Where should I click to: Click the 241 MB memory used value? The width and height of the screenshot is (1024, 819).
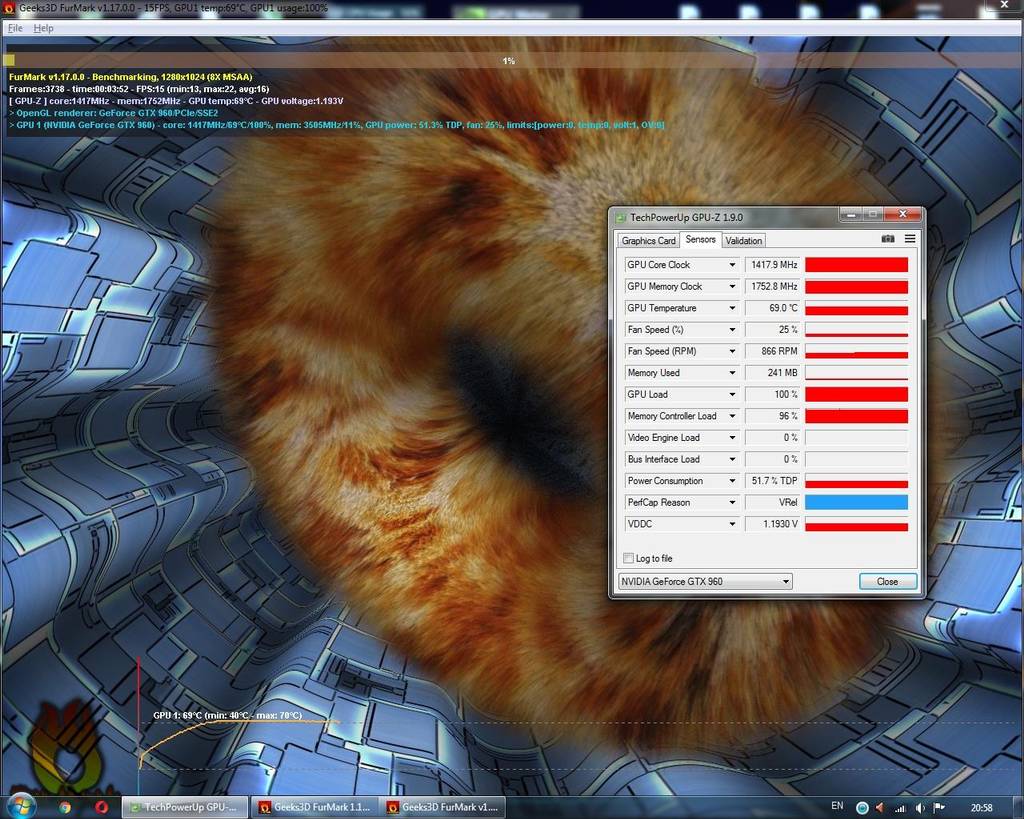point(773,372)
